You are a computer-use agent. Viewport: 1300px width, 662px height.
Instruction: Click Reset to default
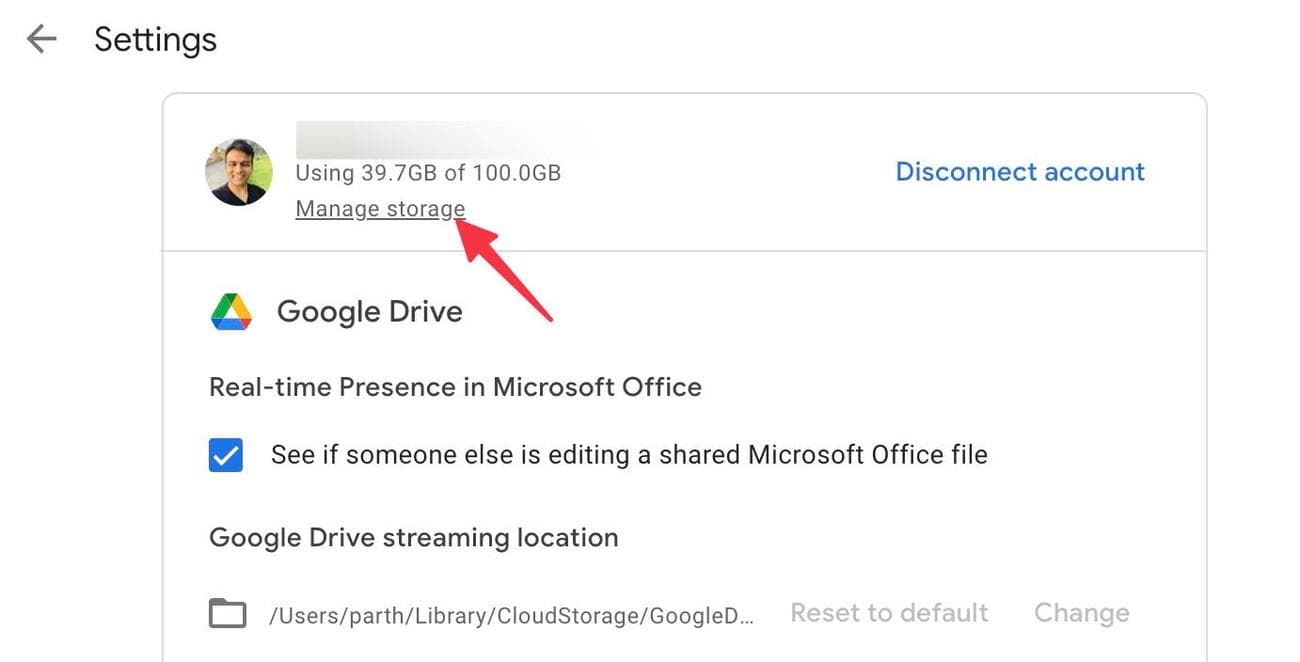(x=888, y=612)
